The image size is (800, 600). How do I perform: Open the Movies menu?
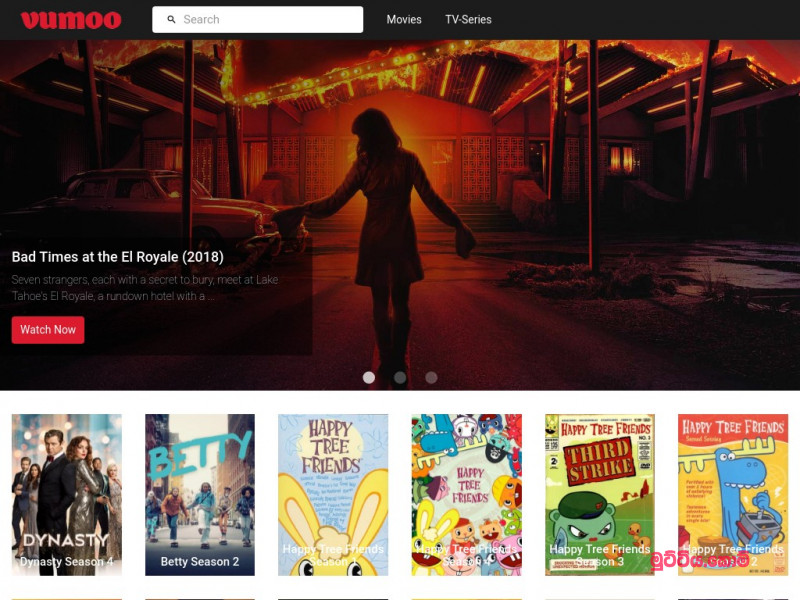coord(404,19)
